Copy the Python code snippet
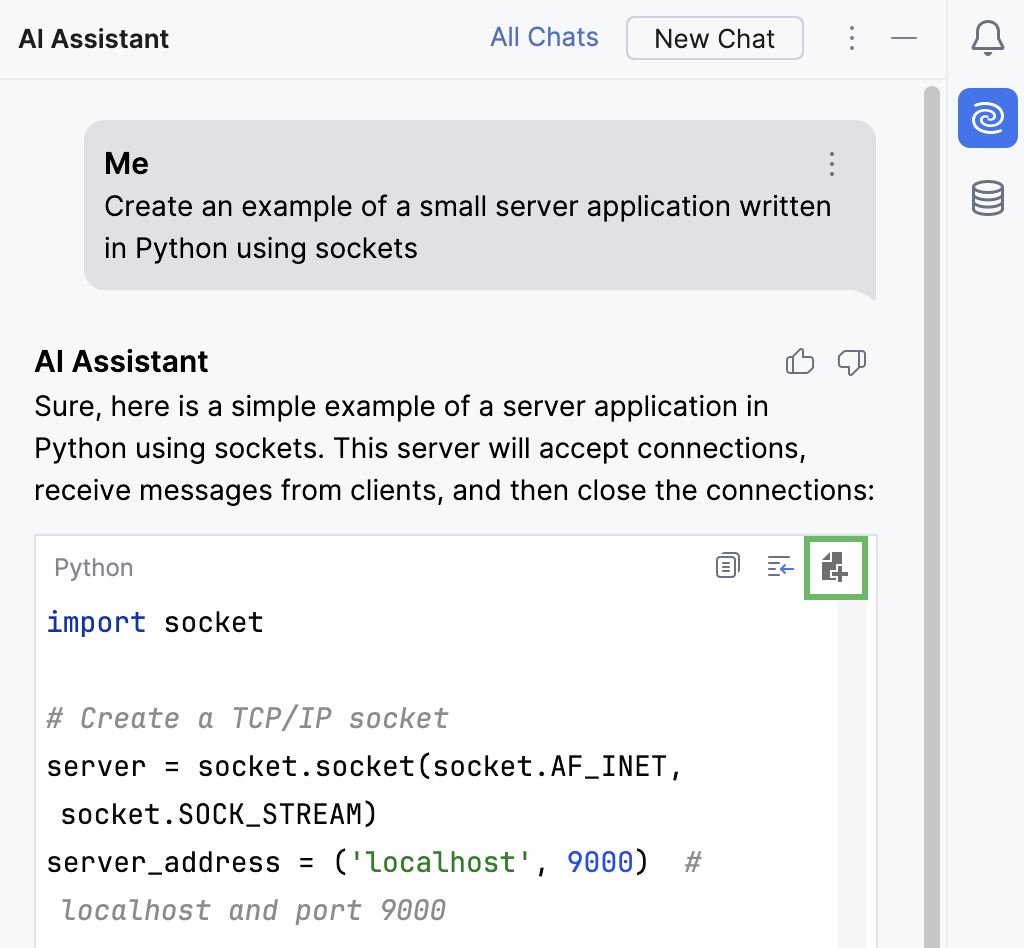Image resolution: width=1024 pixels, height=948 pixels. [727, 567]
